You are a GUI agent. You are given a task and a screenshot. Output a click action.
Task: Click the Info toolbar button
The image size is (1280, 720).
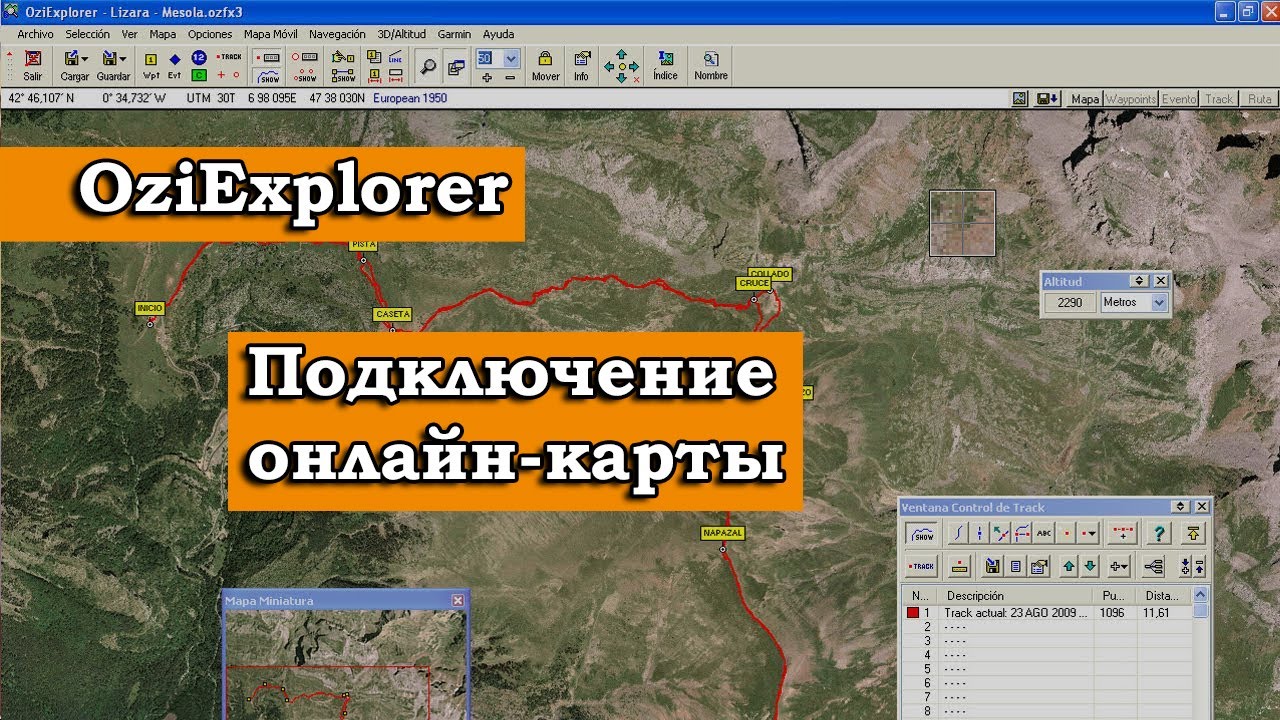point(581,65)
